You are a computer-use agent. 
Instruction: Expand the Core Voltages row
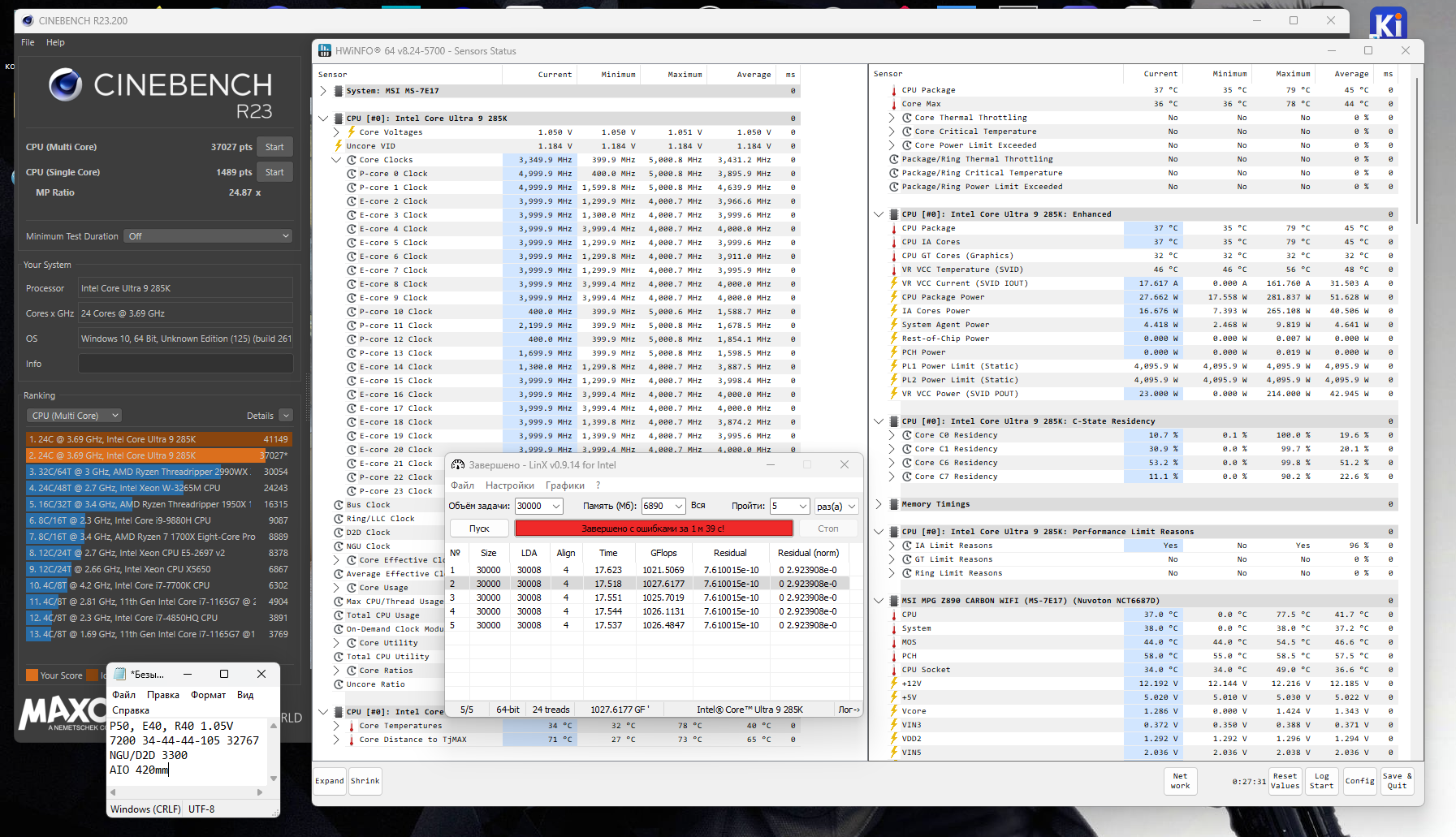coord(336,132)
